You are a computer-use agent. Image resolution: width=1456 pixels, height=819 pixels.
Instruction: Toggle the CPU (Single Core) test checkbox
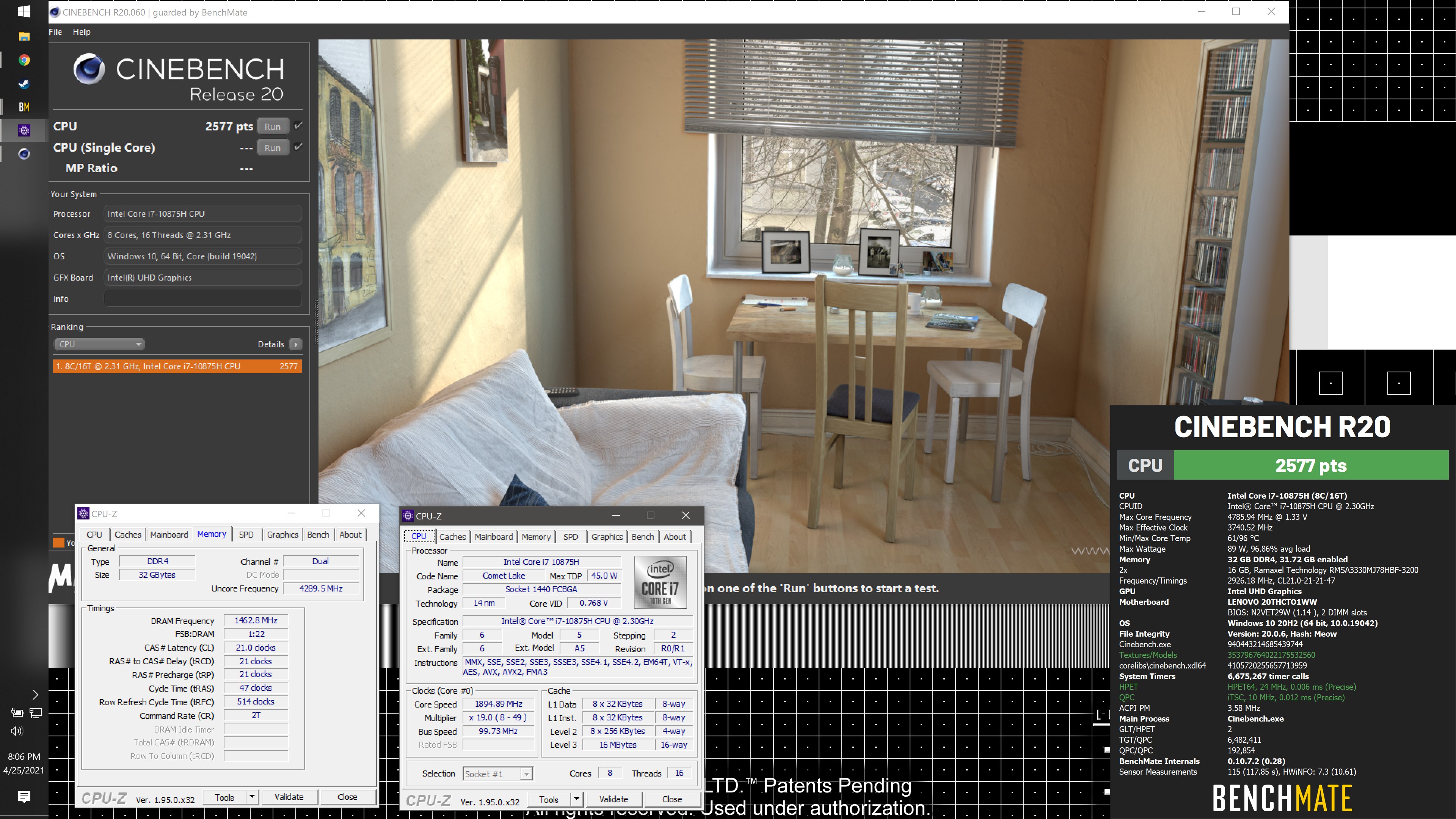[x=298, y=146]
